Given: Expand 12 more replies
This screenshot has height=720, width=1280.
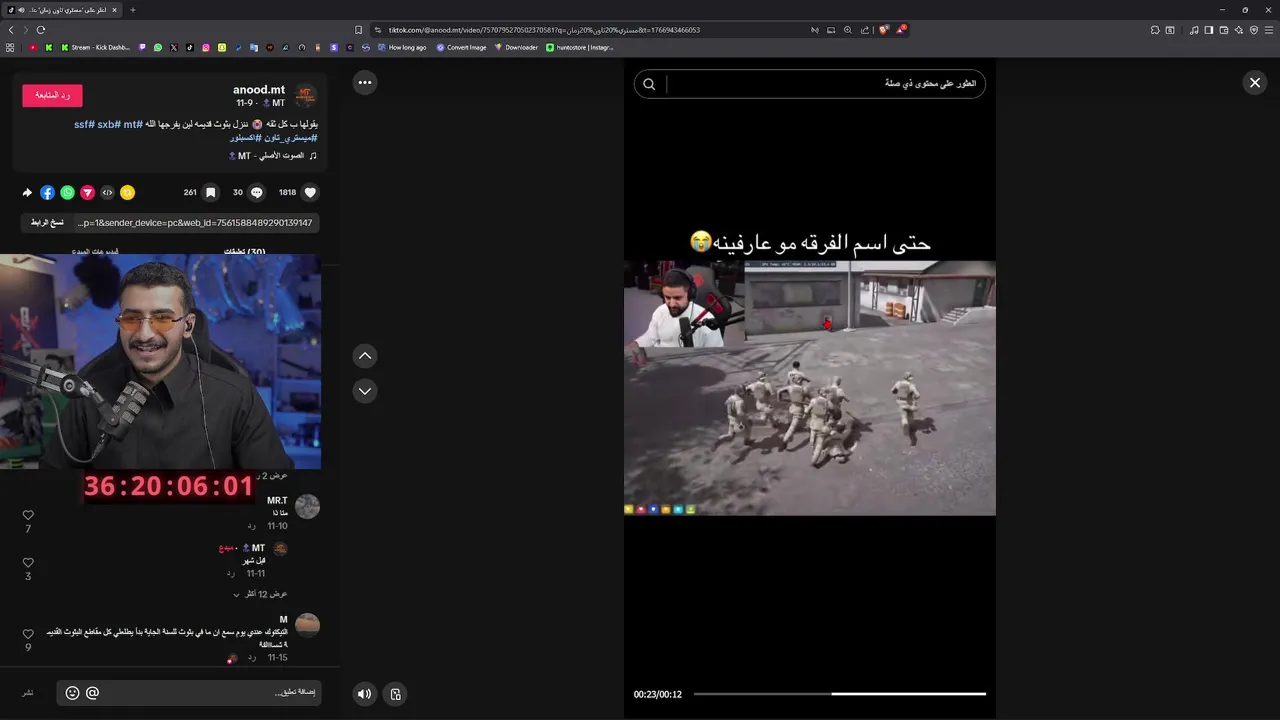Looking at the screenshot, I should pyautogui.click(x=260, y=594).
